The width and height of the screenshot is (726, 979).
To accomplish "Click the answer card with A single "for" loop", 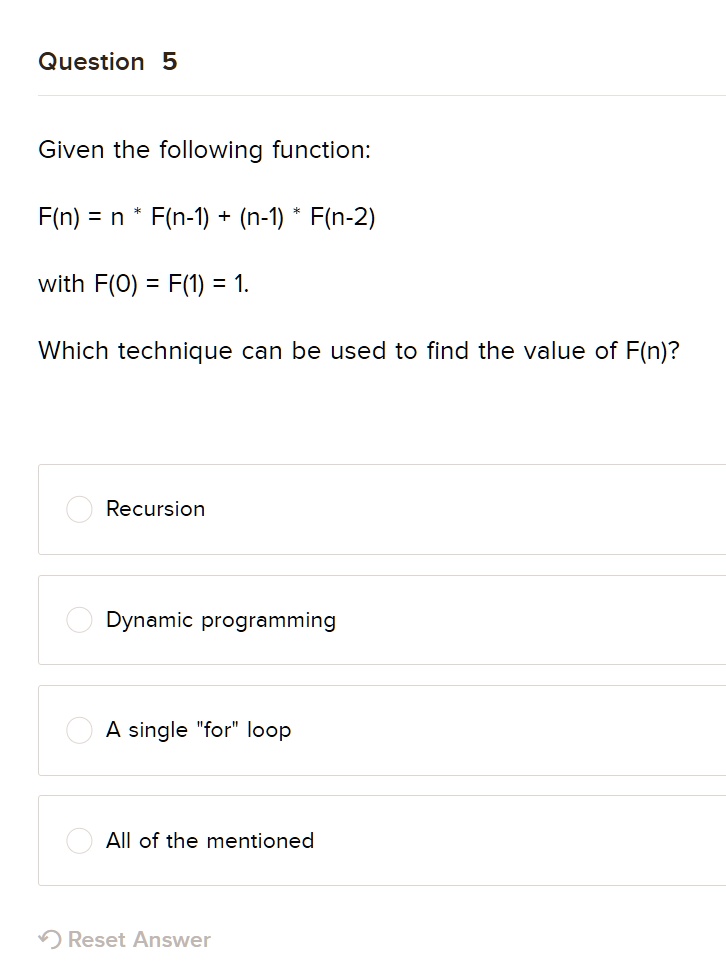I will (380, 730).
